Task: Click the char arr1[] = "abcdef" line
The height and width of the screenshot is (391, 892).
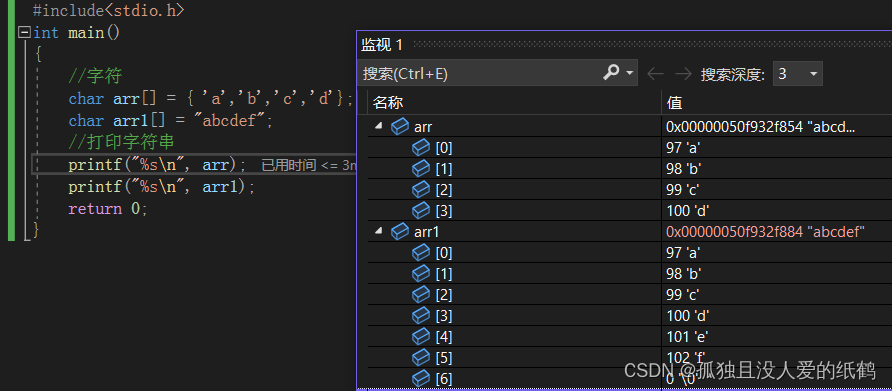Action: click(x=171, y=121)
